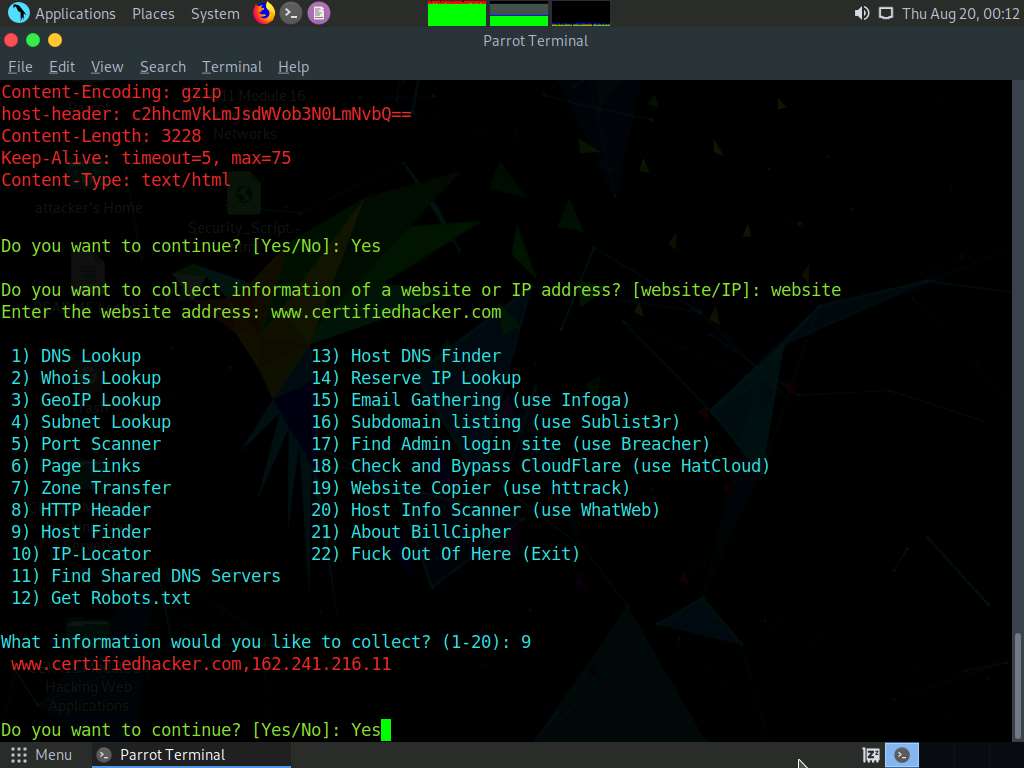
Task: Click the 'Enter the website address' line
Action: (x=251, y=312)
